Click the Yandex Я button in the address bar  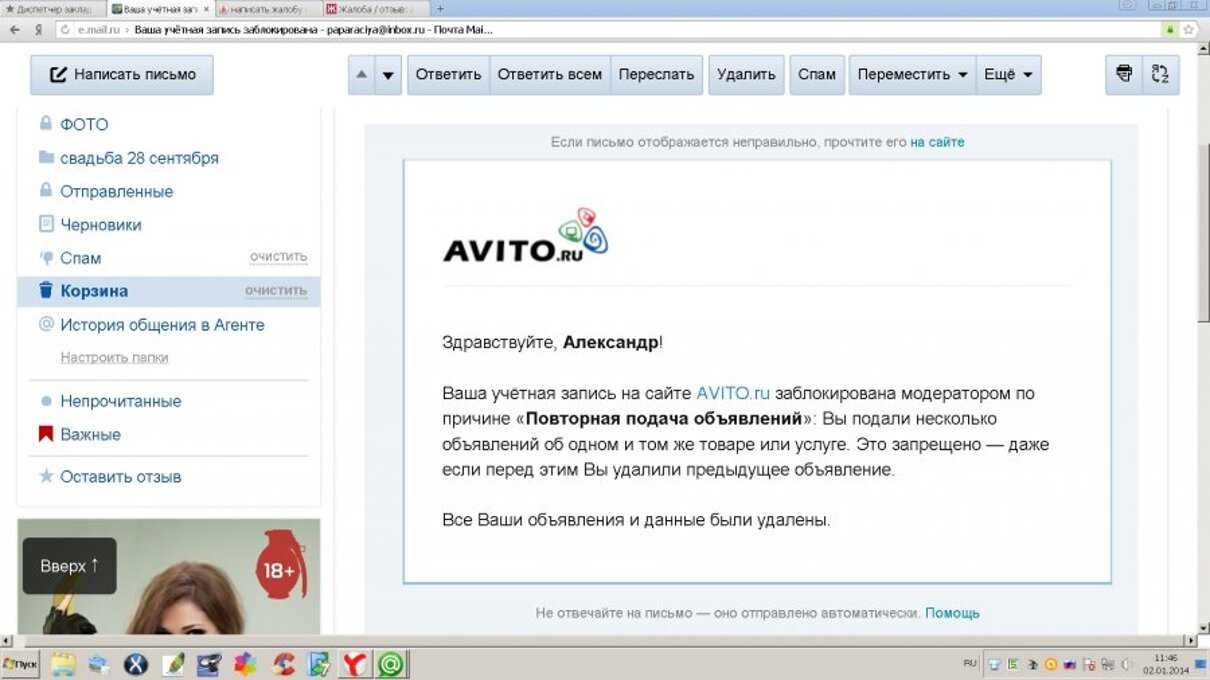click(38, 30)
